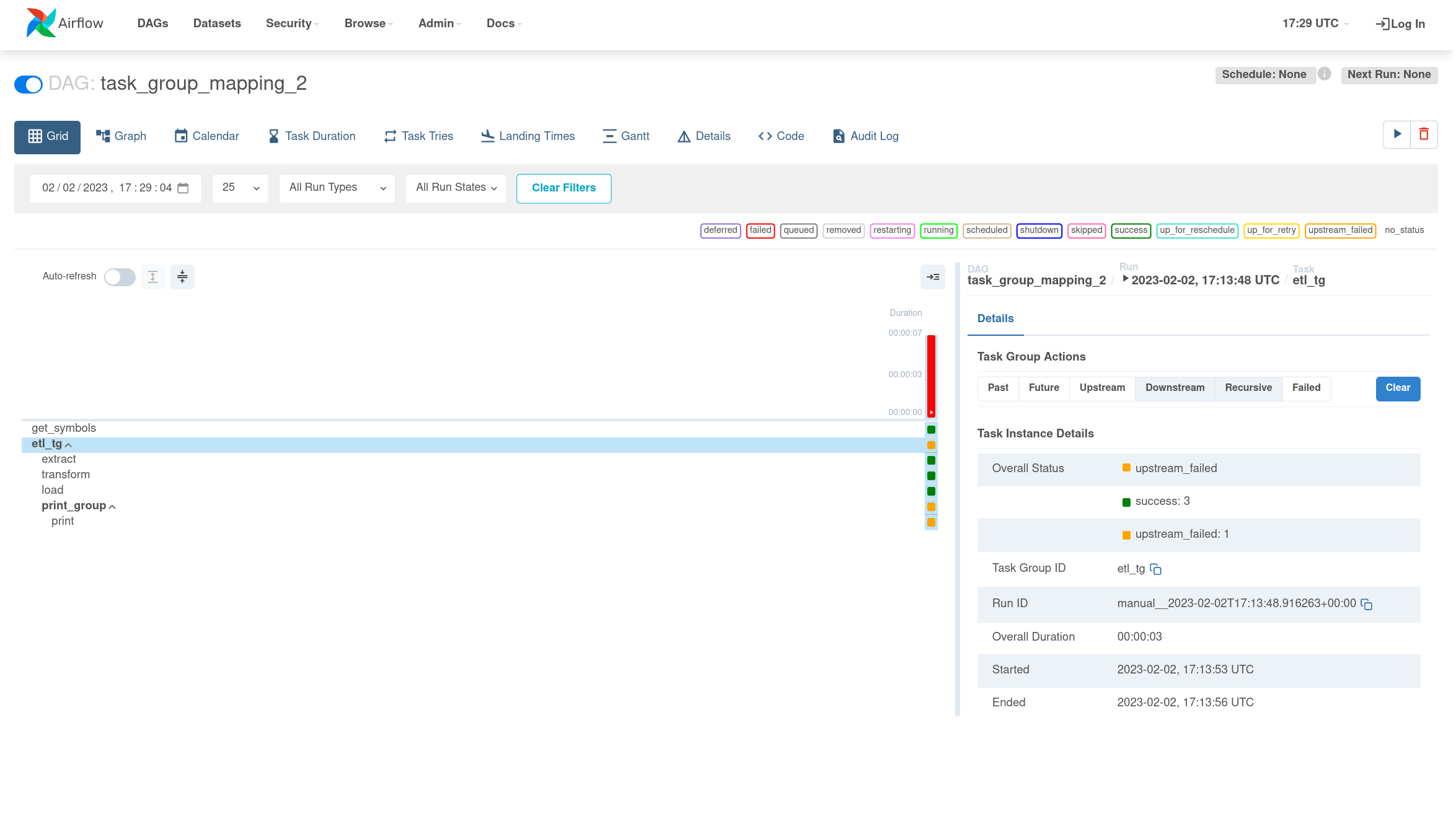Image resolution: width=1456 pixels, height=824 pixels.
Task: Open the All Run States dropdown
Action: pos(456,187)
